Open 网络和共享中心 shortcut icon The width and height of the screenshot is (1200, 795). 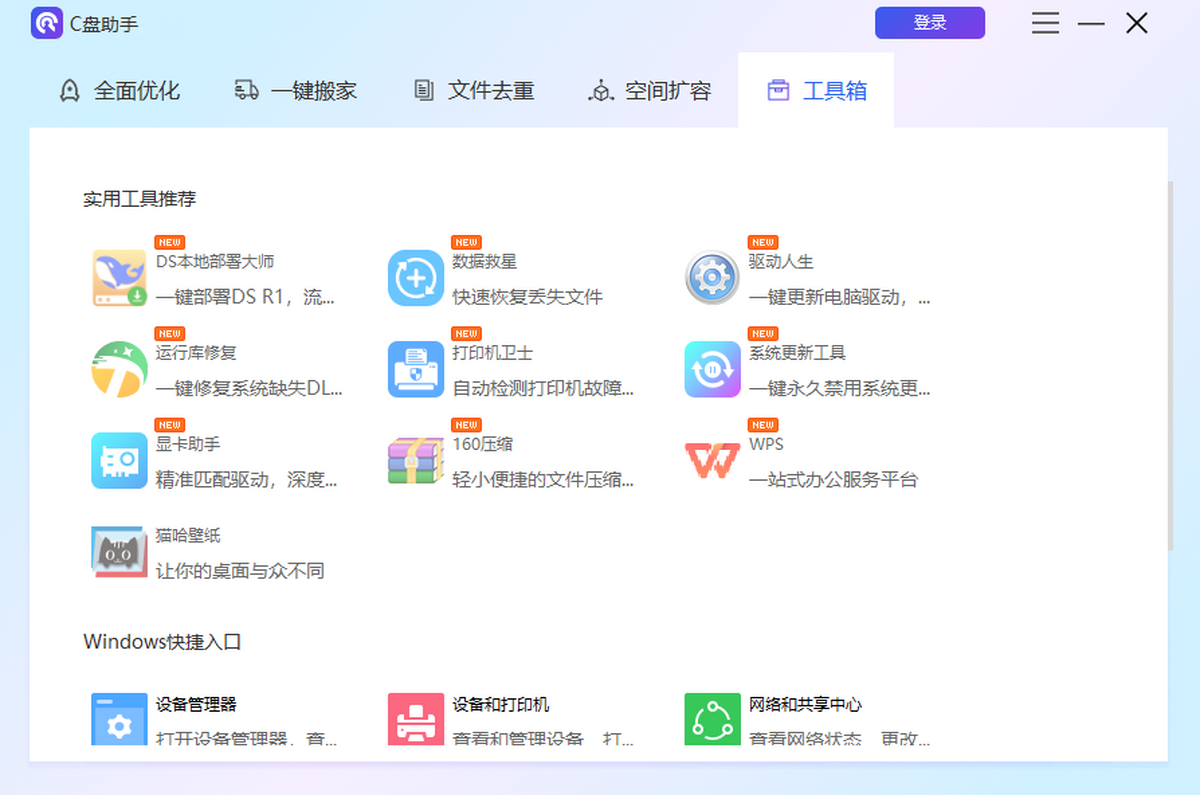(711, 718)
